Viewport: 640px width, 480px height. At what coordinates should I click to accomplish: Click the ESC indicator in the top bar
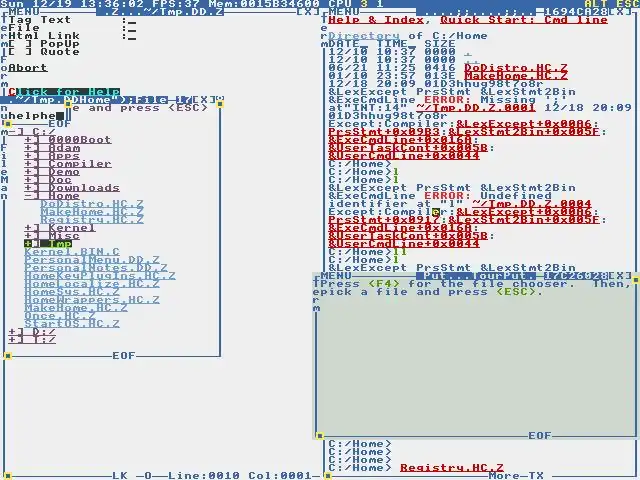point(628,4)
